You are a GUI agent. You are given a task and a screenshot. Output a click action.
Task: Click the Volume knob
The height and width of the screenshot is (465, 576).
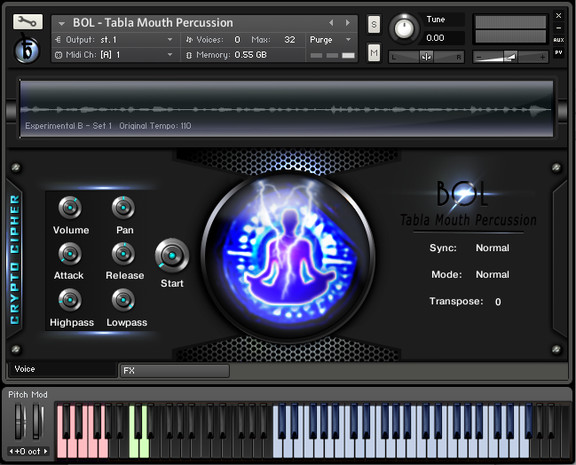click(70, 208)
